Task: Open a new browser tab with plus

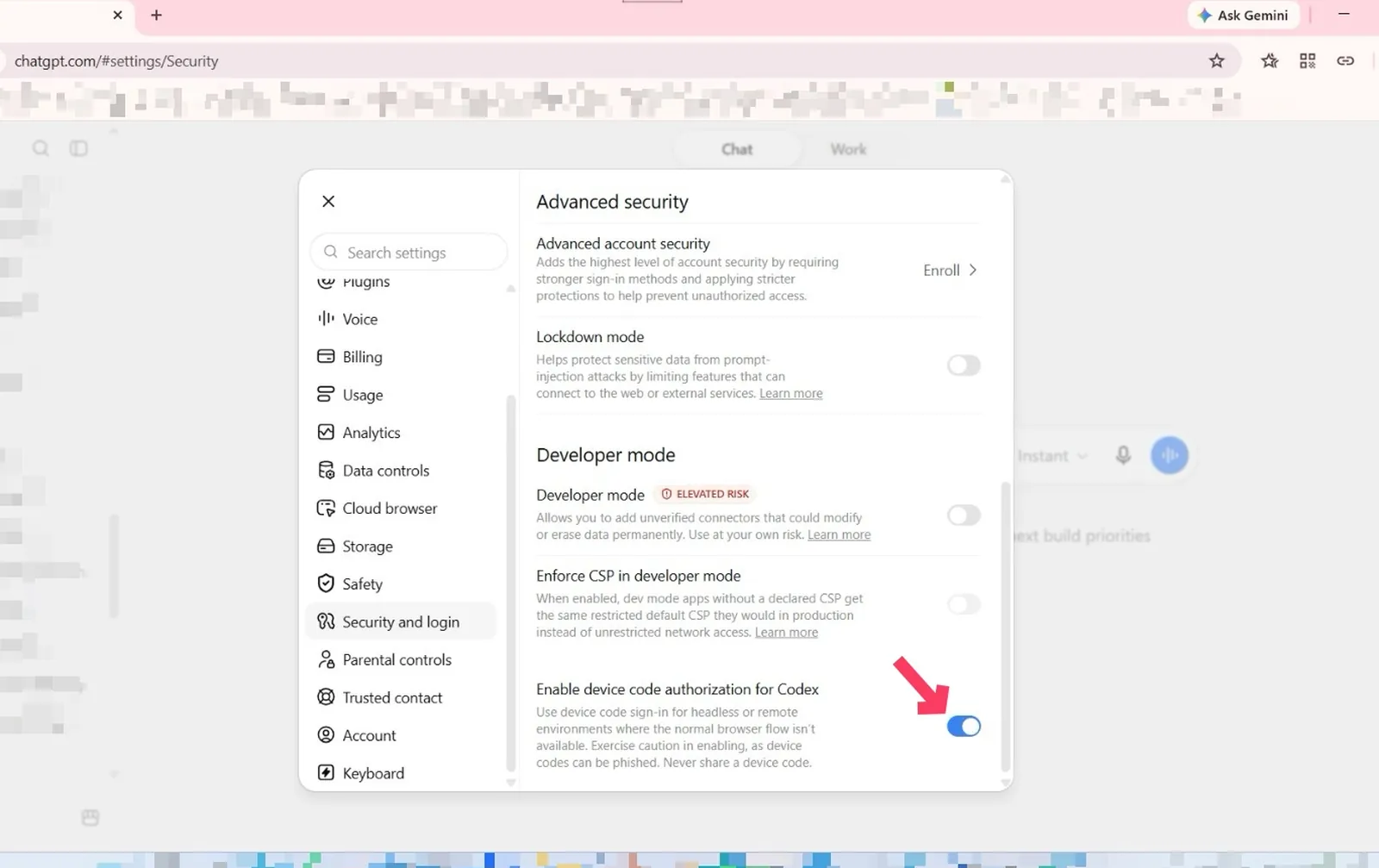Action: coord(156,15)
